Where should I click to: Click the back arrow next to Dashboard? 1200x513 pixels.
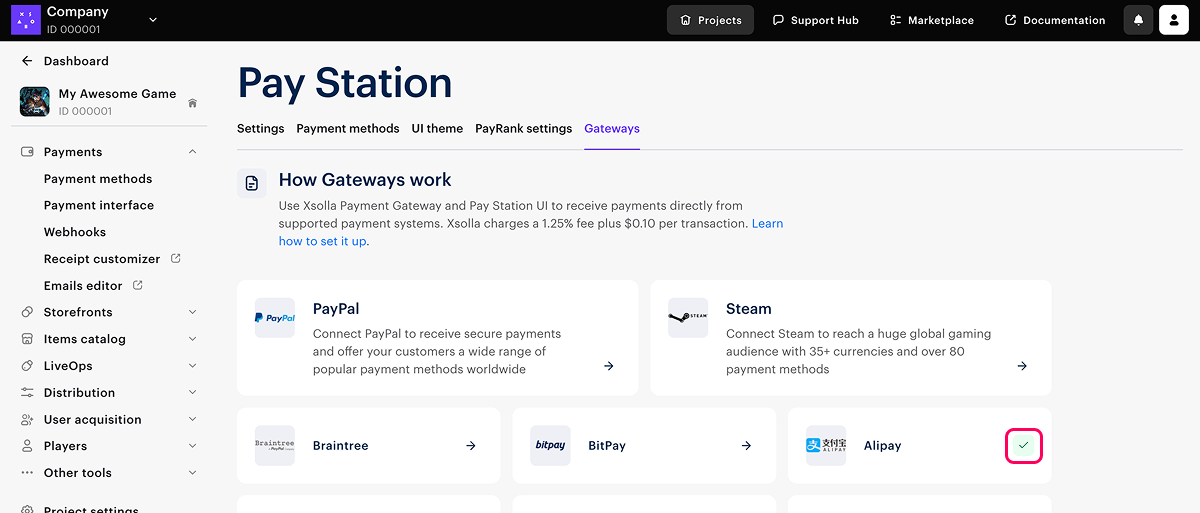[27, 61]
